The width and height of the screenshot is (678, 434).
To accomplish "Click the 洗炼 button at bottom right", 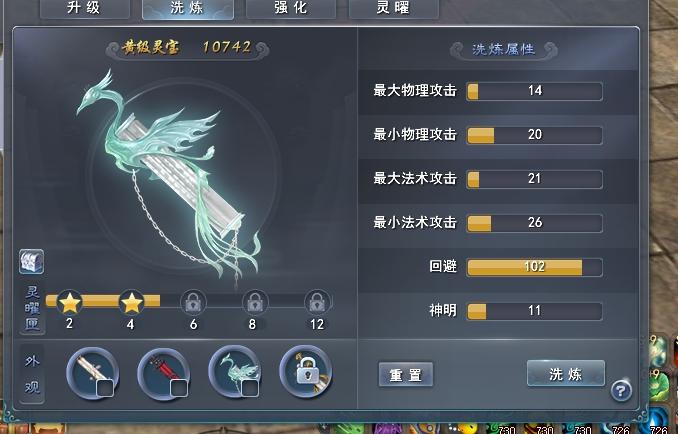I will pos(566,373).
